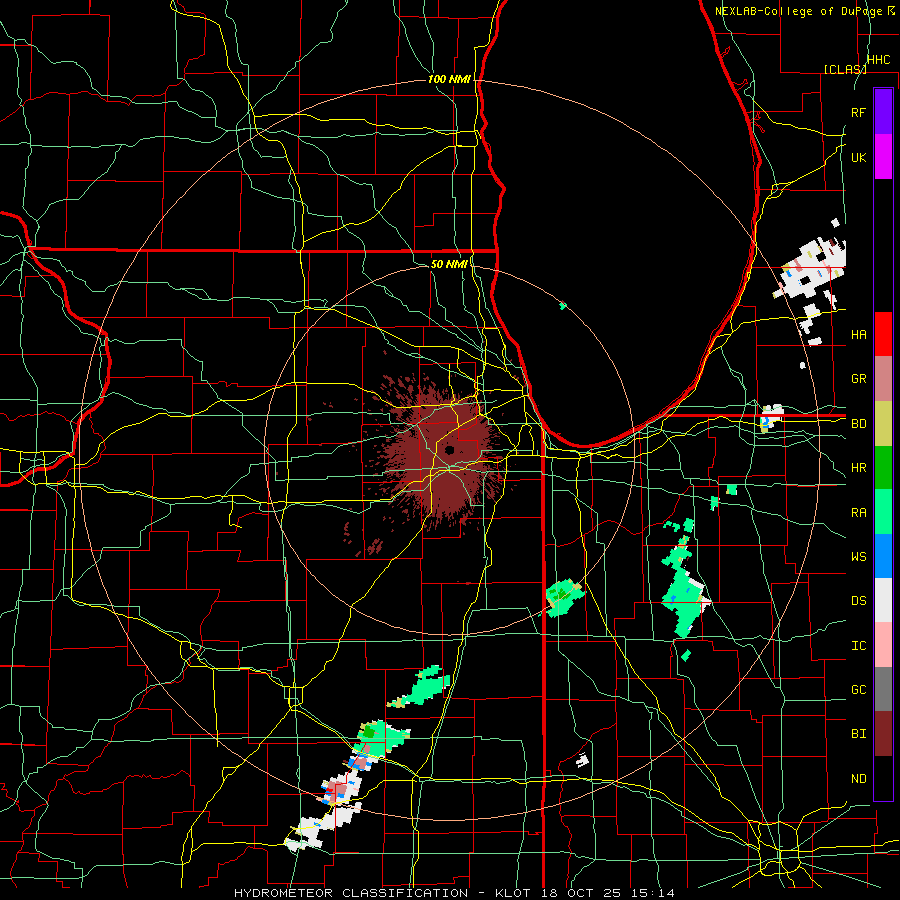900x900 pixels.
Task: Click the "KLOT" radar station identifier
Action: 514,893
